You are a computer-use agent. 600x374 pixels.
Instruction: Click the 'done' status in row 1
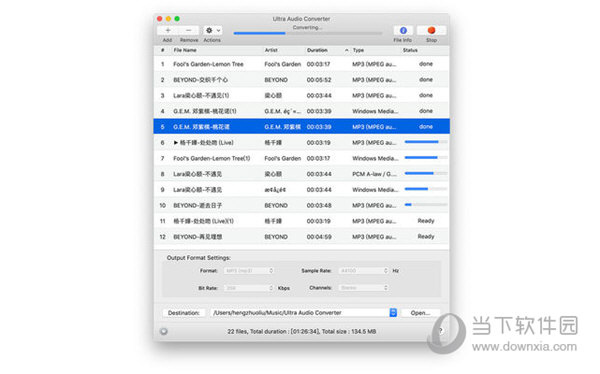click(426, 64)
